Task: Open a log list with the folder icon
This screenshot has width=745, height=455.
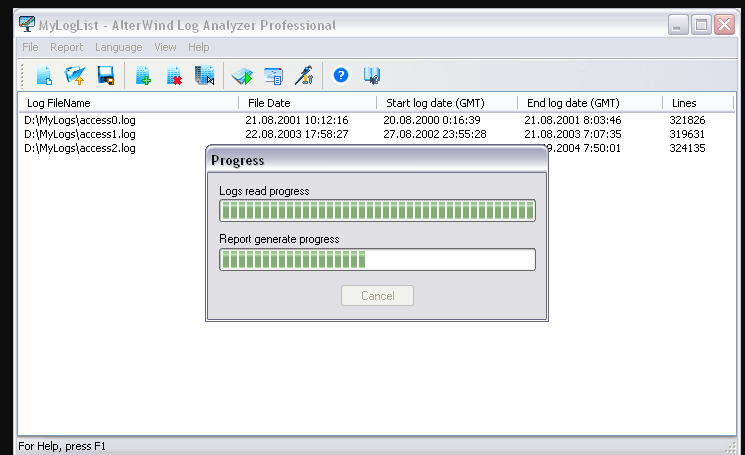Action: point(75,76)
